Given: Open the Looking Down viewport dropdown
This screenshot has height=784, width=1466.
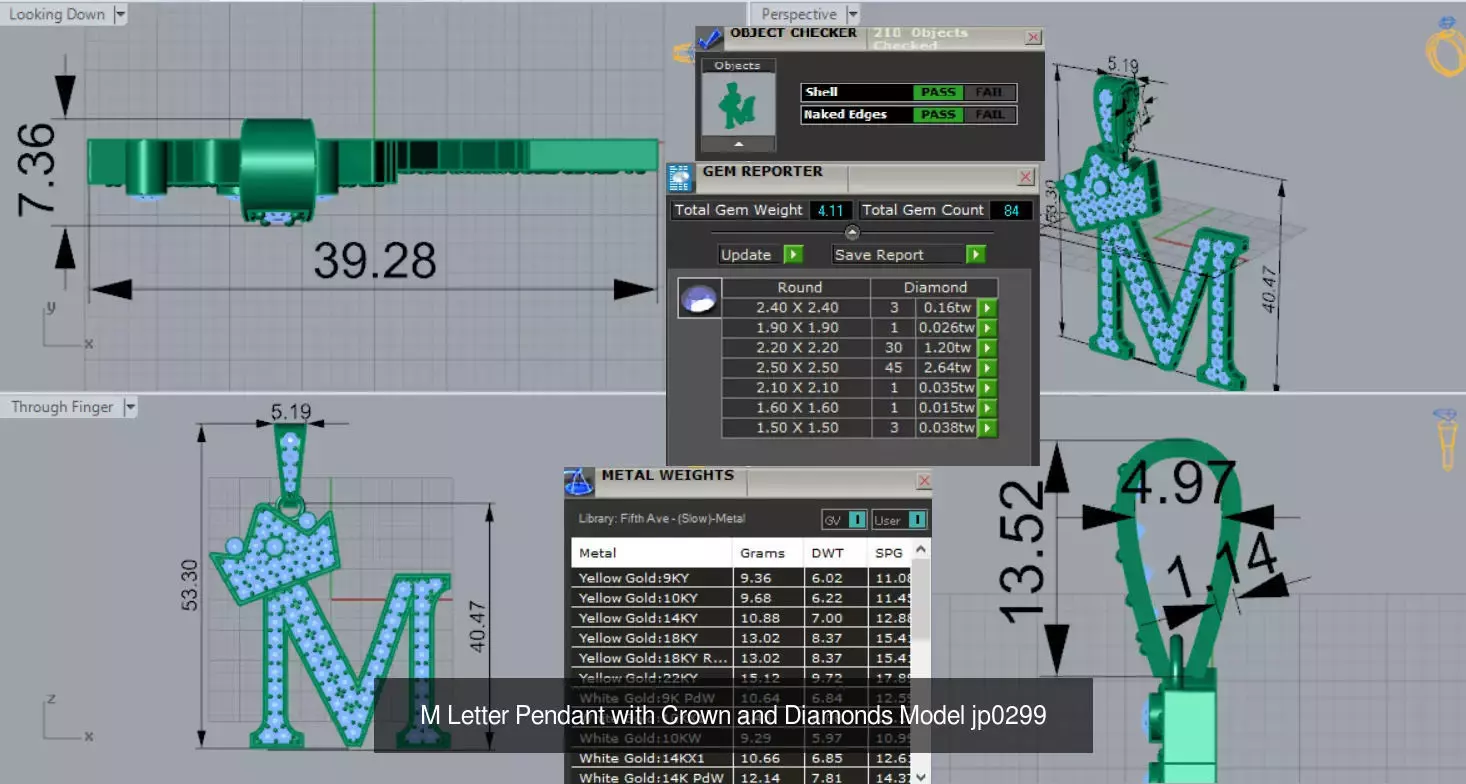Looking at the screenshot, I should pos(120,14).
